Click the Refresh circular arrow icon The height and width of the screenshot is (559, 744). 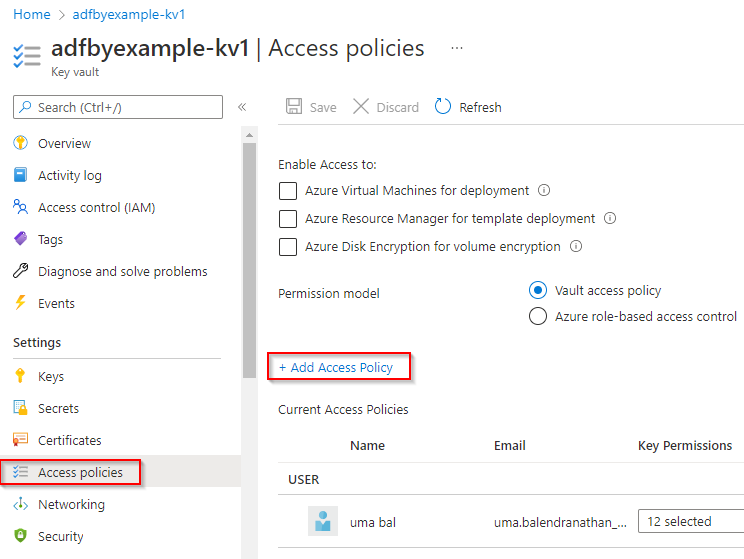(x=443, y=106)
